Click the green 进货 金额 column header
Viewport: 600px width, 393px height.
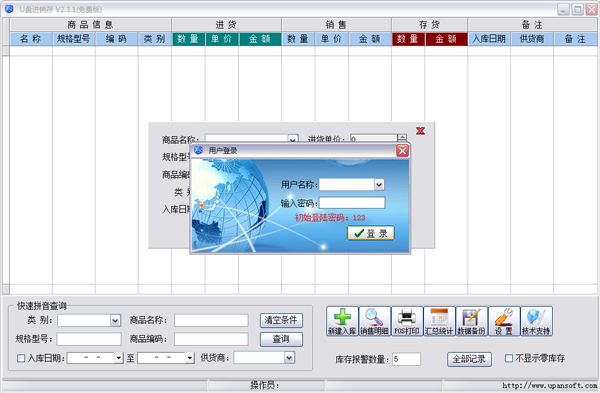click(260, 39)
